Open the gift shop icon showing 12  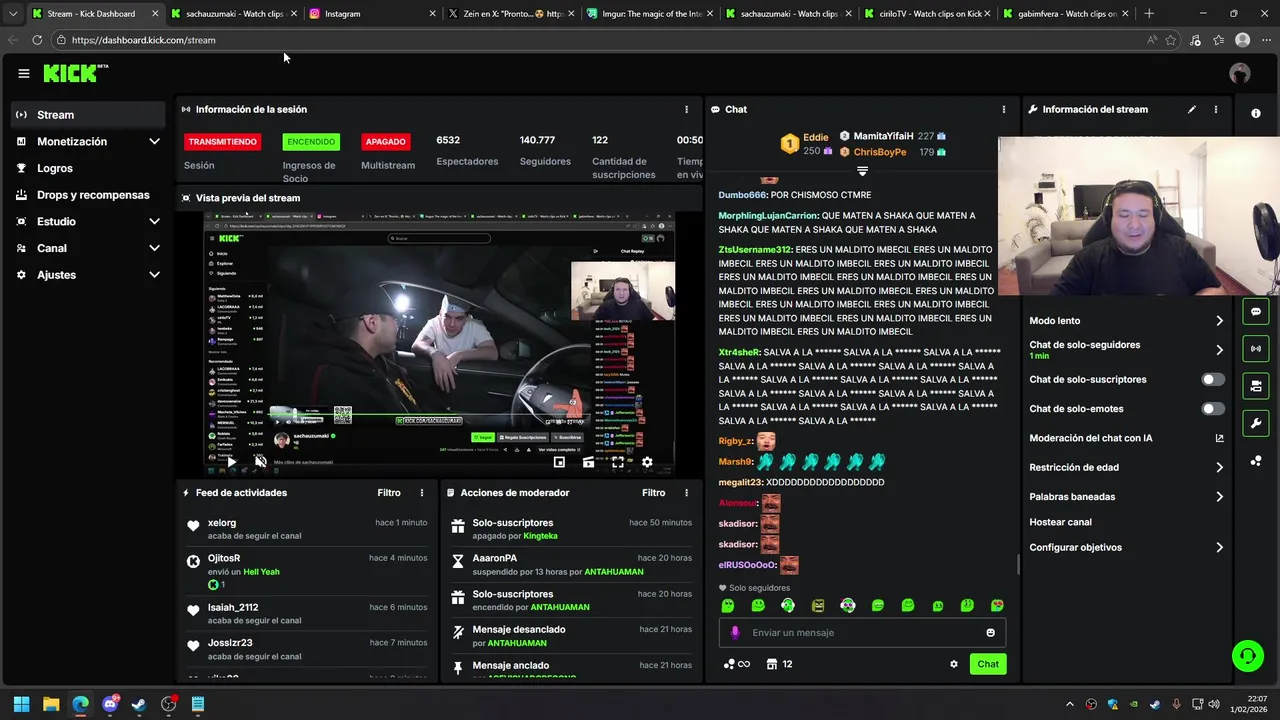[x=779, y=664]
